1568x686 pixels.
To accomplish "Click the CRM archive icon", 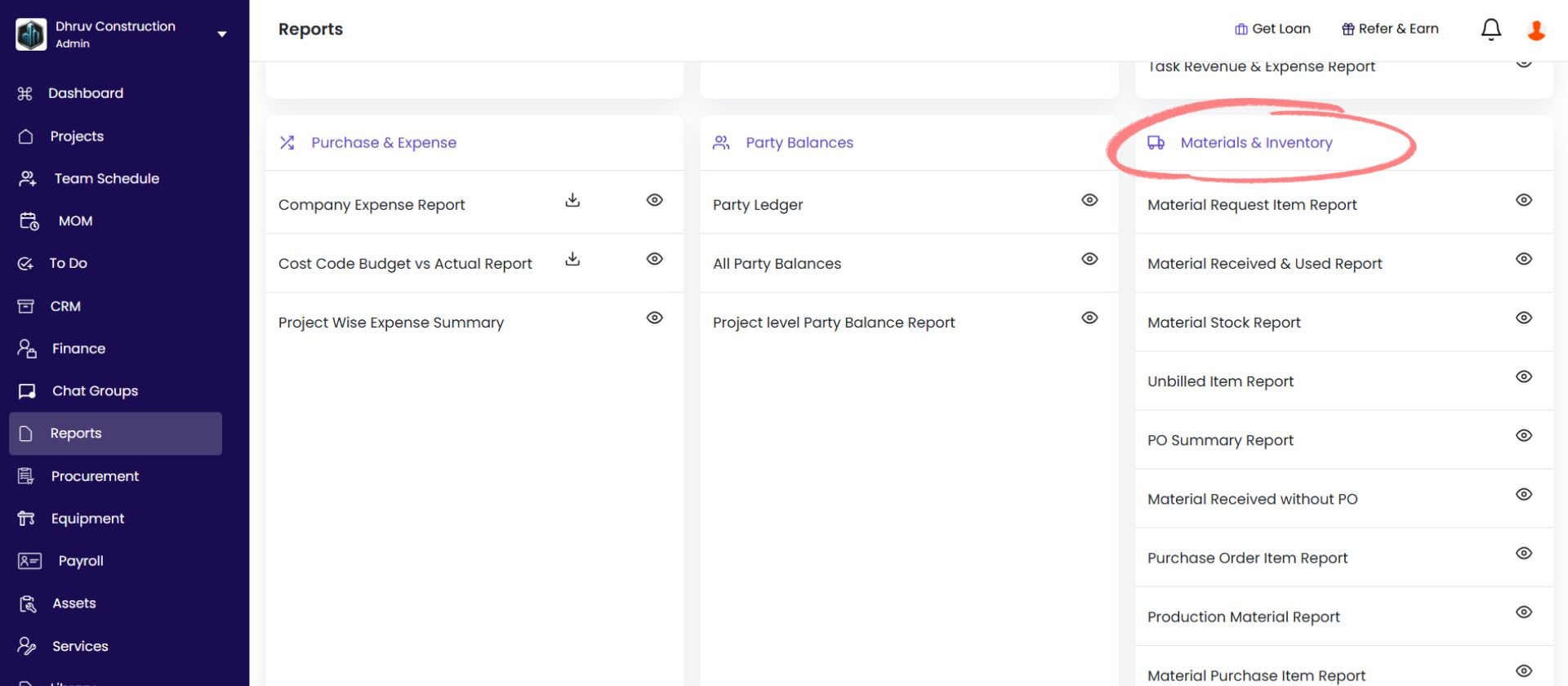I will pyautogui.click(x=26, y=306).
